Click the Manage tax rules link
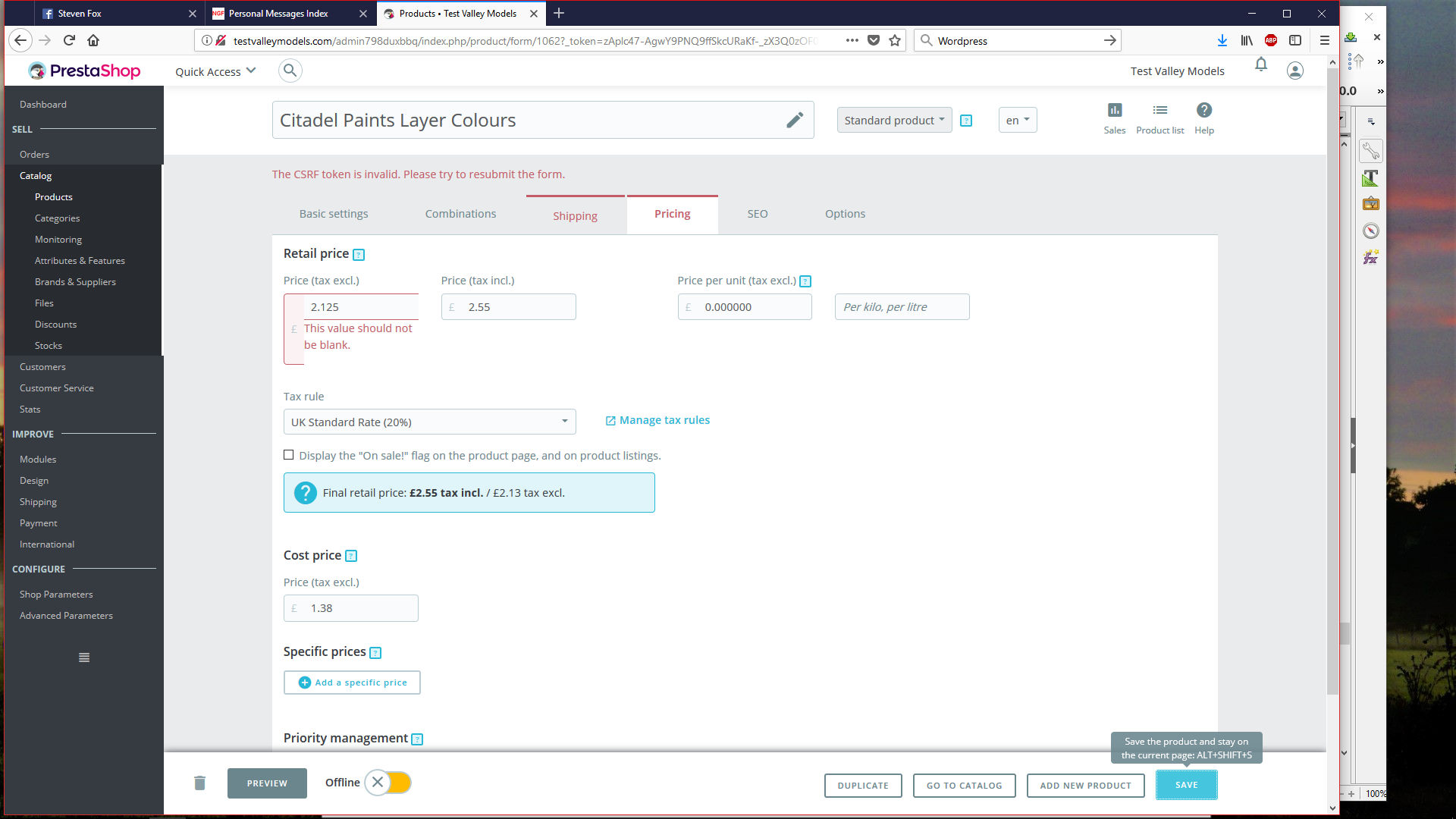The width and height of the screenshot is (1456, 819). pos(664,421)
